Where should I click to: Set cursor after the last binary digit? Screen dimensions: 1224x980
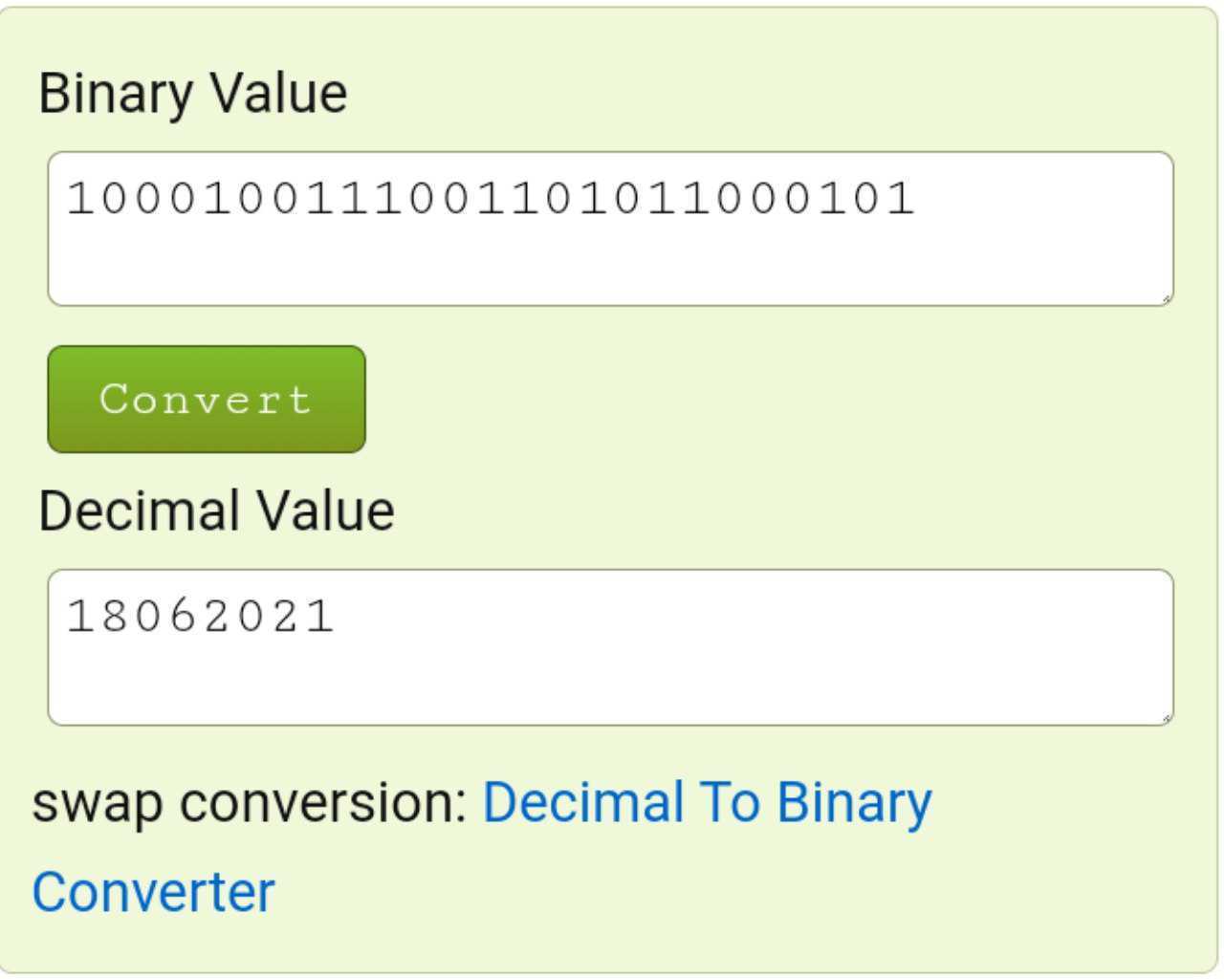[x=918, y=199]
